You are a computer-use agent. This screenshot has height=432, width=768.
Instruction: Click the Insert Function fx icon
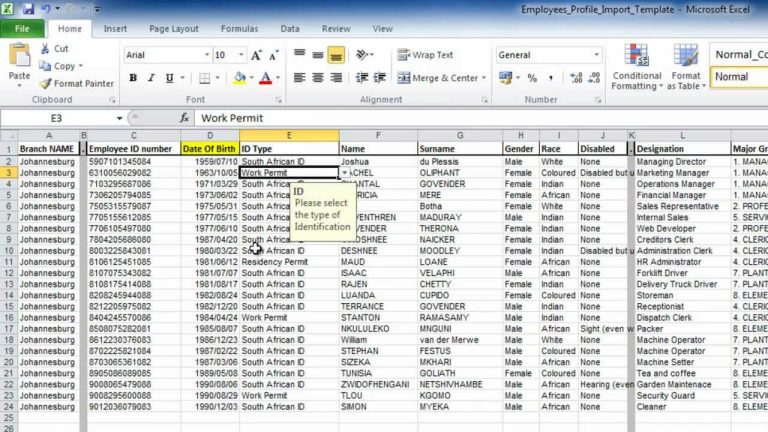[184, 118]
